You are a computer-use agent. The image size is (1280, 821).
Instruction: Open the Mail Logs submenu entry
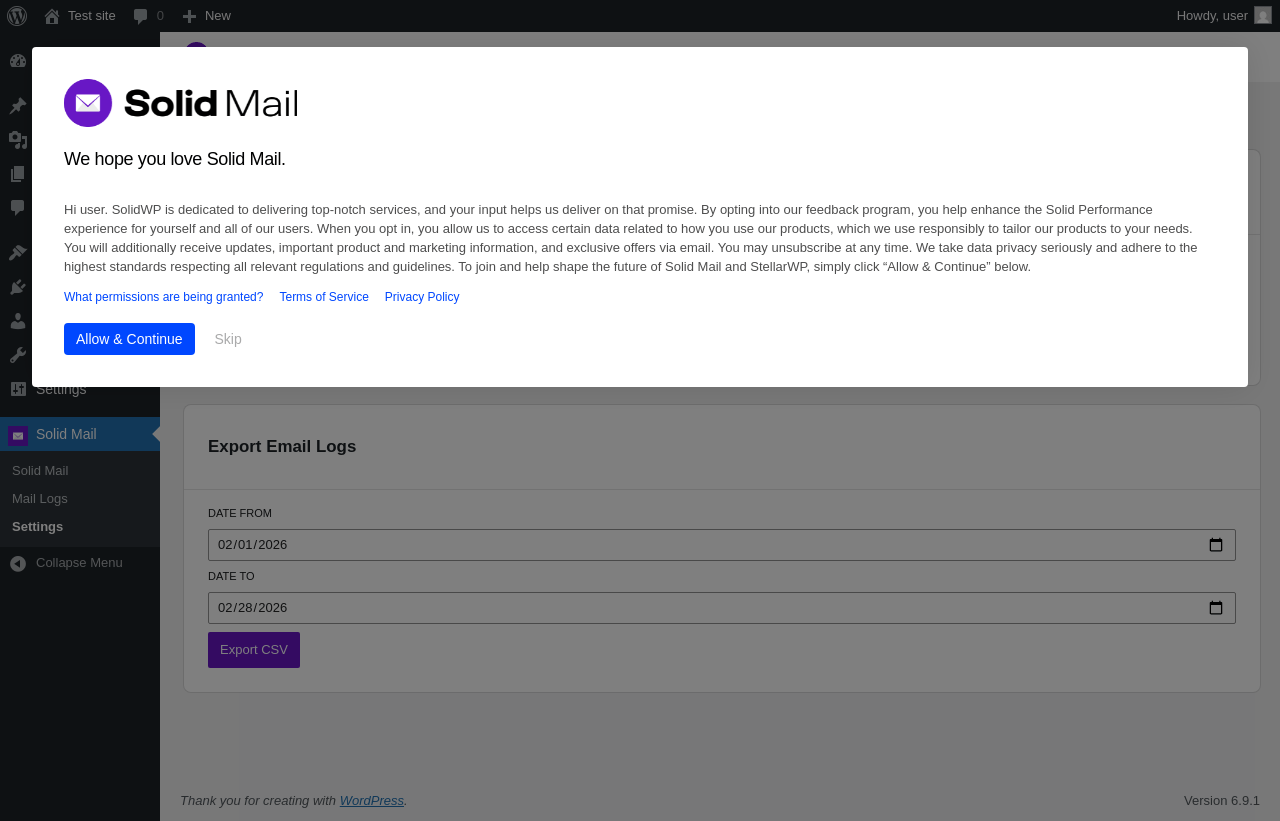(40, 498)
